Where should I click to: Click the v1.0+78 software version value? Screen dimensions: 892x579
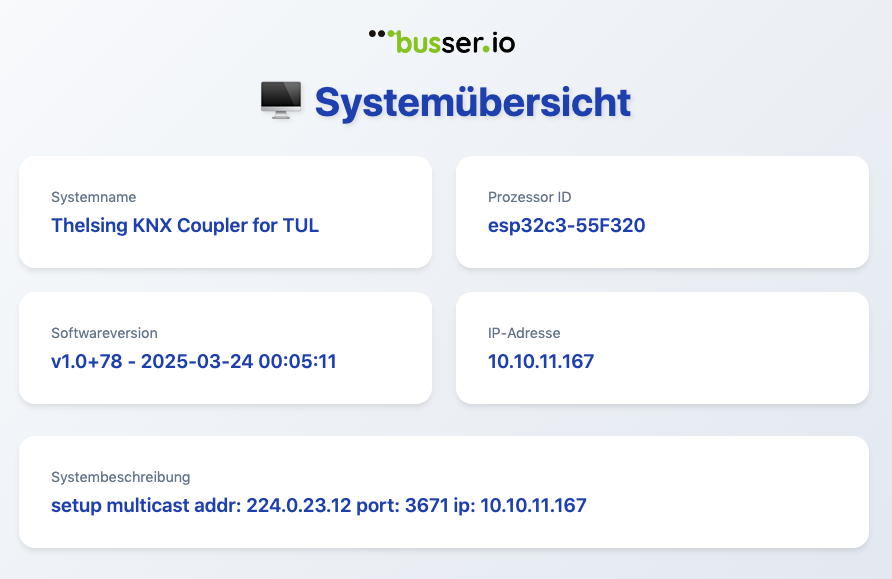[193, 361]
